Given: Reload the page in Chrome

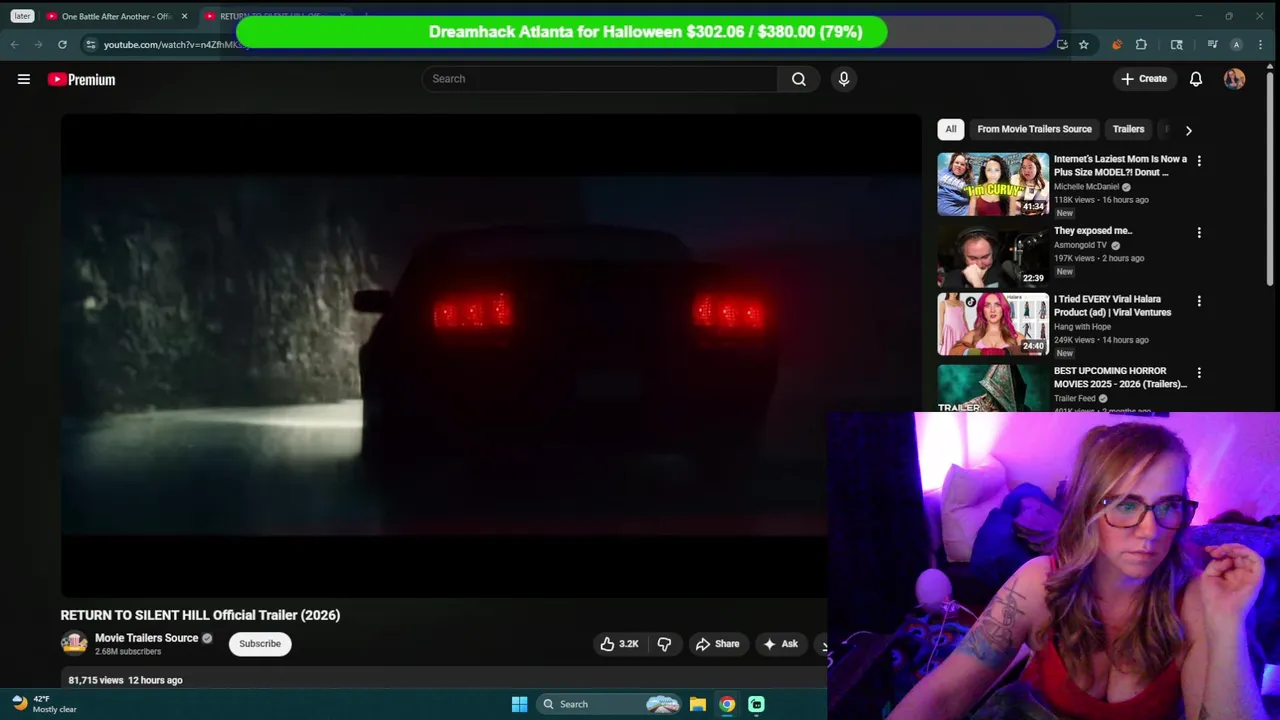Looking at the screenshot, I should pos(62,44).
